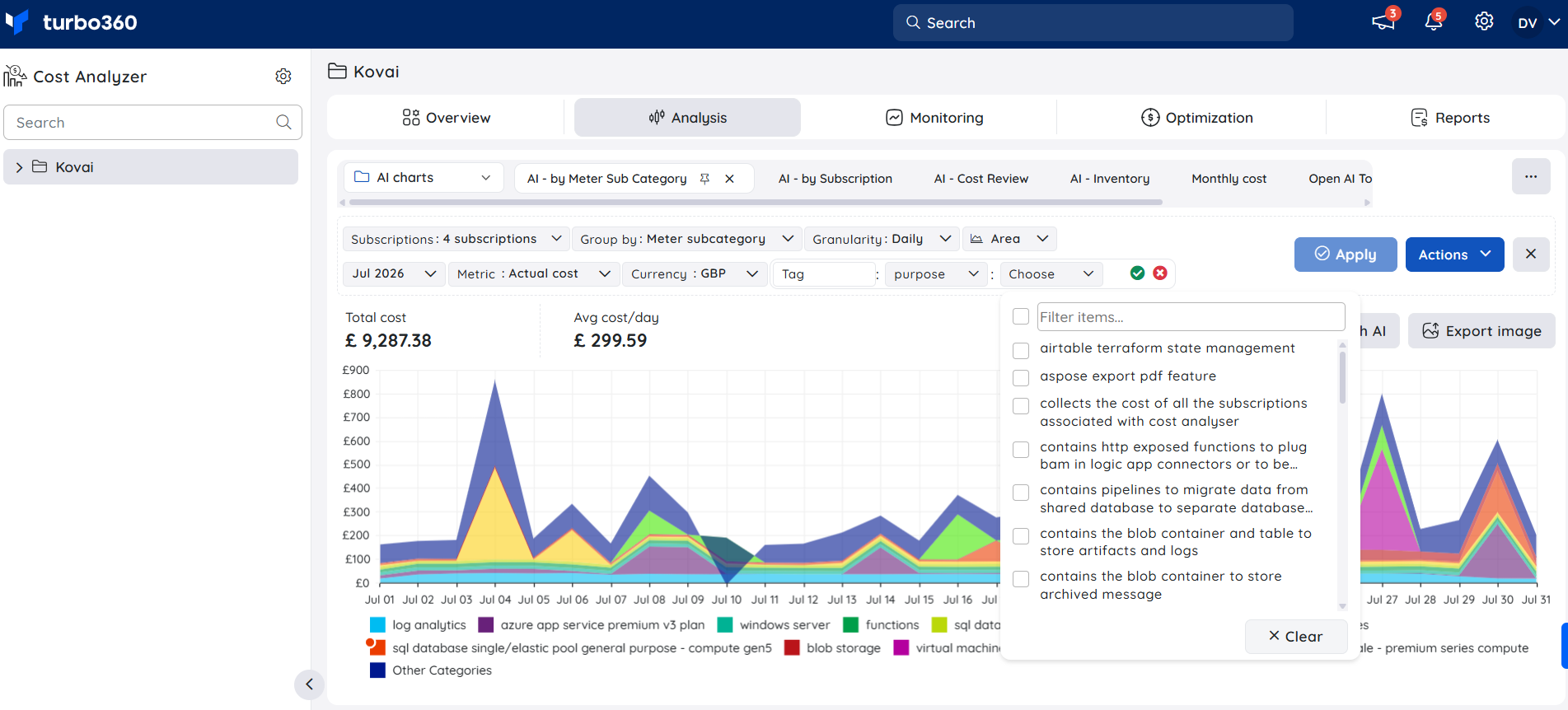Toggle the blob storage legend swatch
The image size is (1568, 710).
(792, 648)
